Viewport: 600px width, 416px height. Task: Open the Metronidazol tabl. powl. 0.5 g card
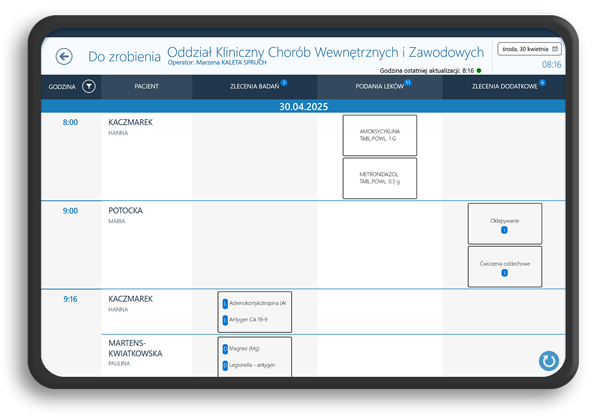pos(380,178)
